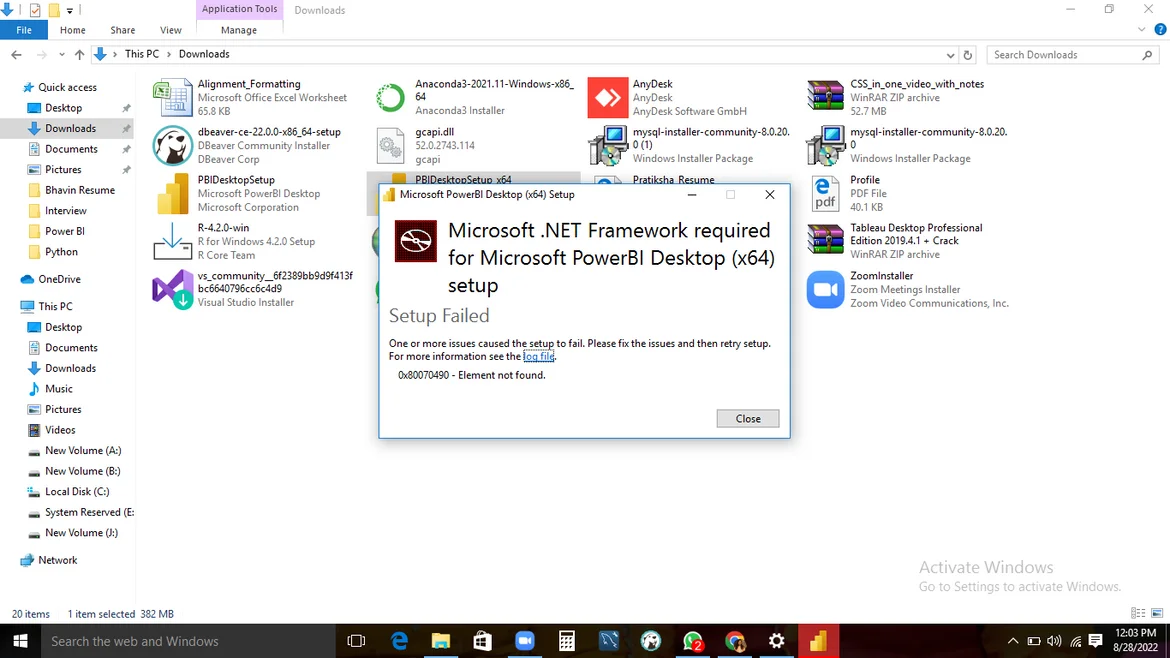
Task: Open recent locations dropdown arrow
Action: 60,55
